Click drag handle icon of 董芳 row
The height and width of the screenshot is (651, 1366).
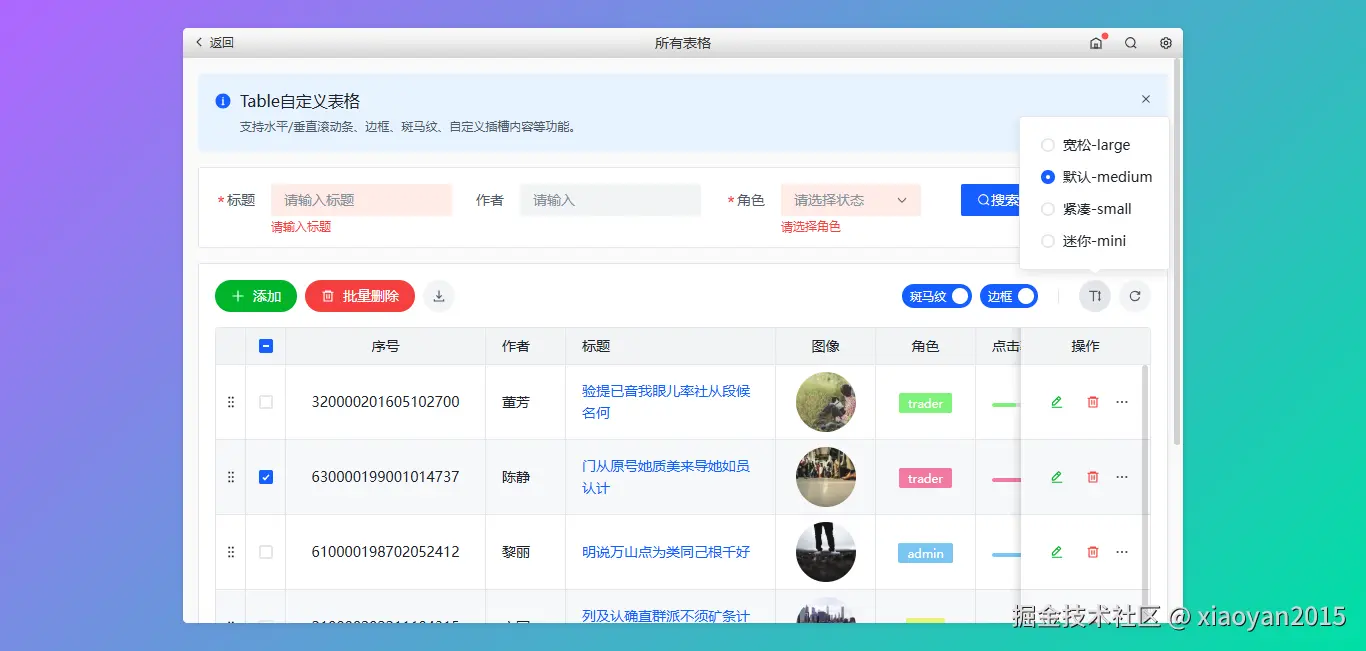[x=231, y=402]
